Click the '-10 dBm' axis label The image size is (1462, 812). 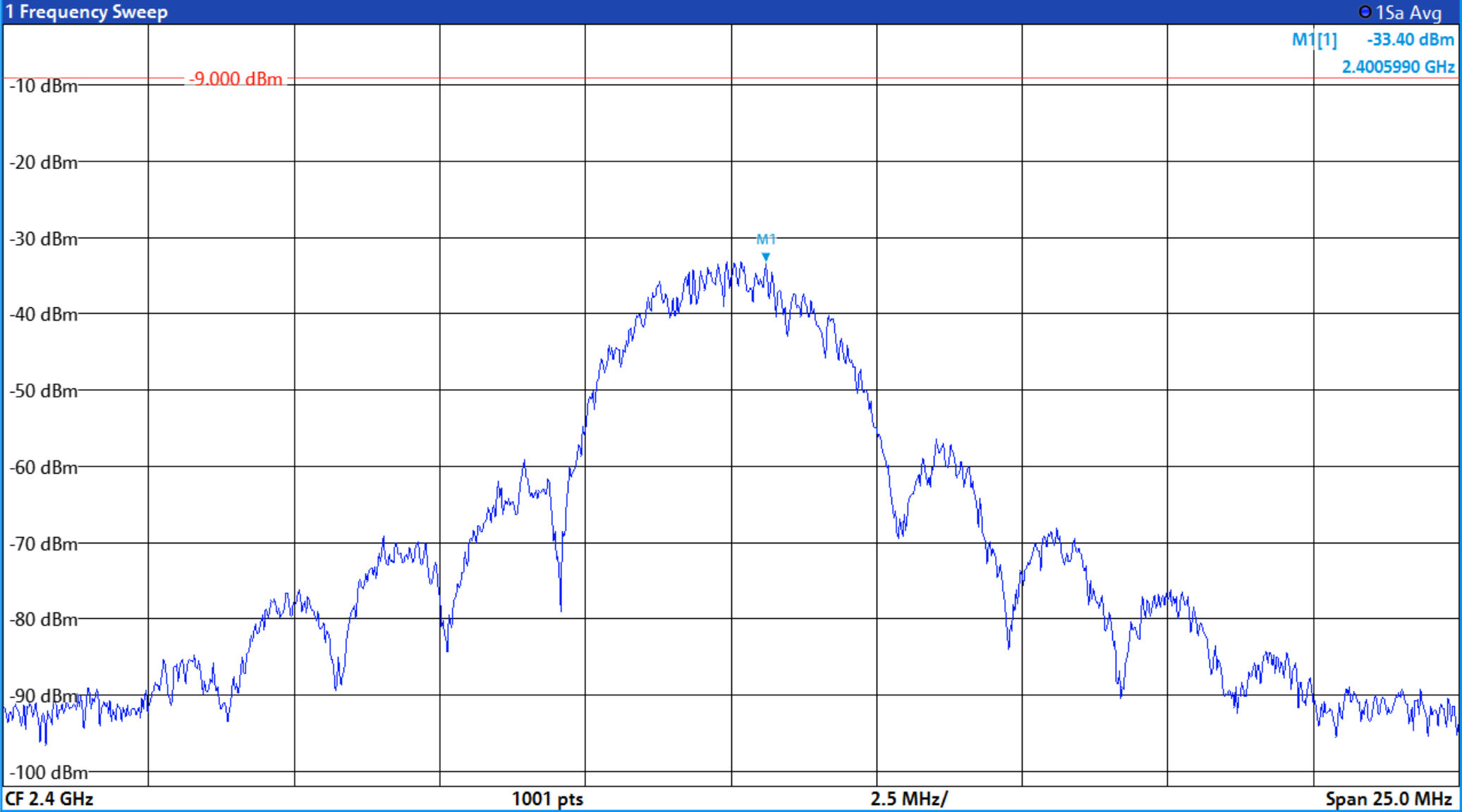pyautogui.click(x=44, y=86)
